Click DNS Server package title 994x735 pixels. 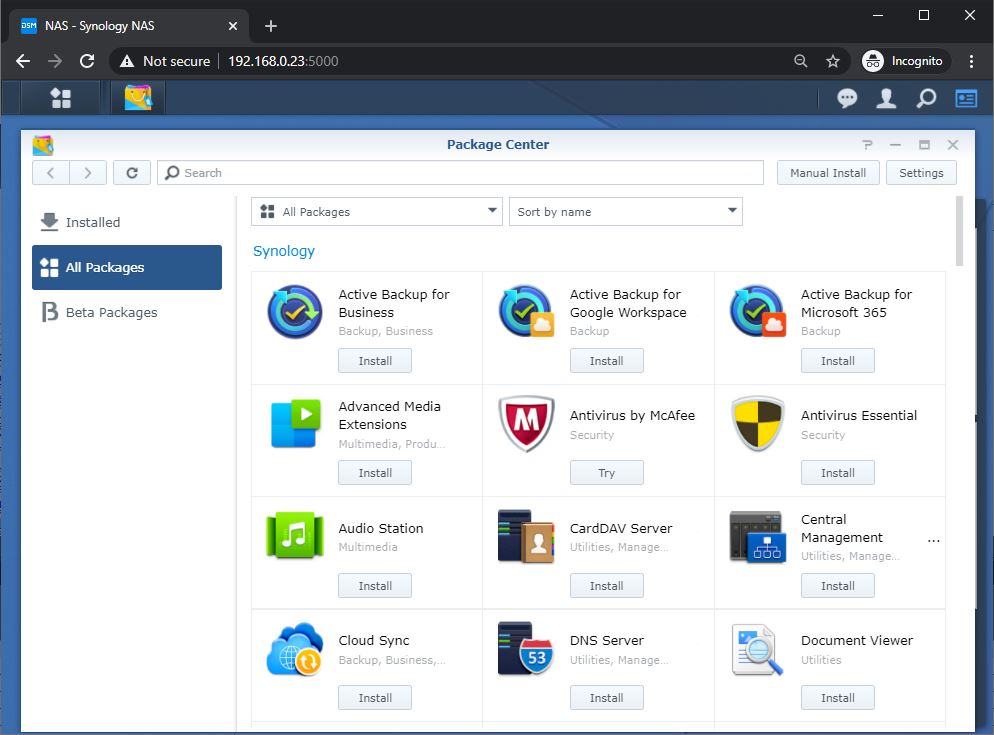[x=607, y=641]
